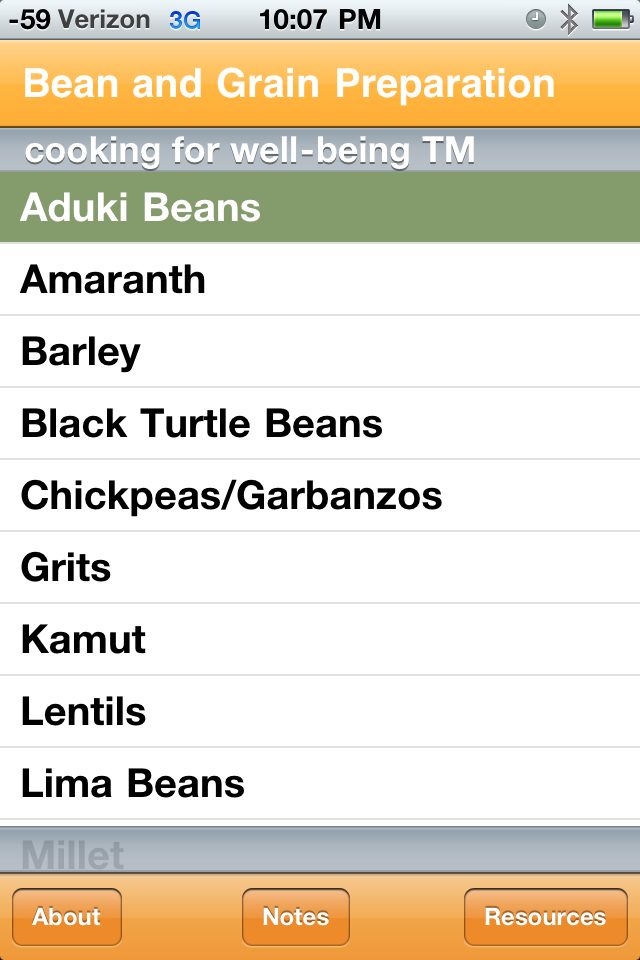Select Kamut from the list
Image resolution: width=640 pixels, height=960 pixels.
[320, 640]
